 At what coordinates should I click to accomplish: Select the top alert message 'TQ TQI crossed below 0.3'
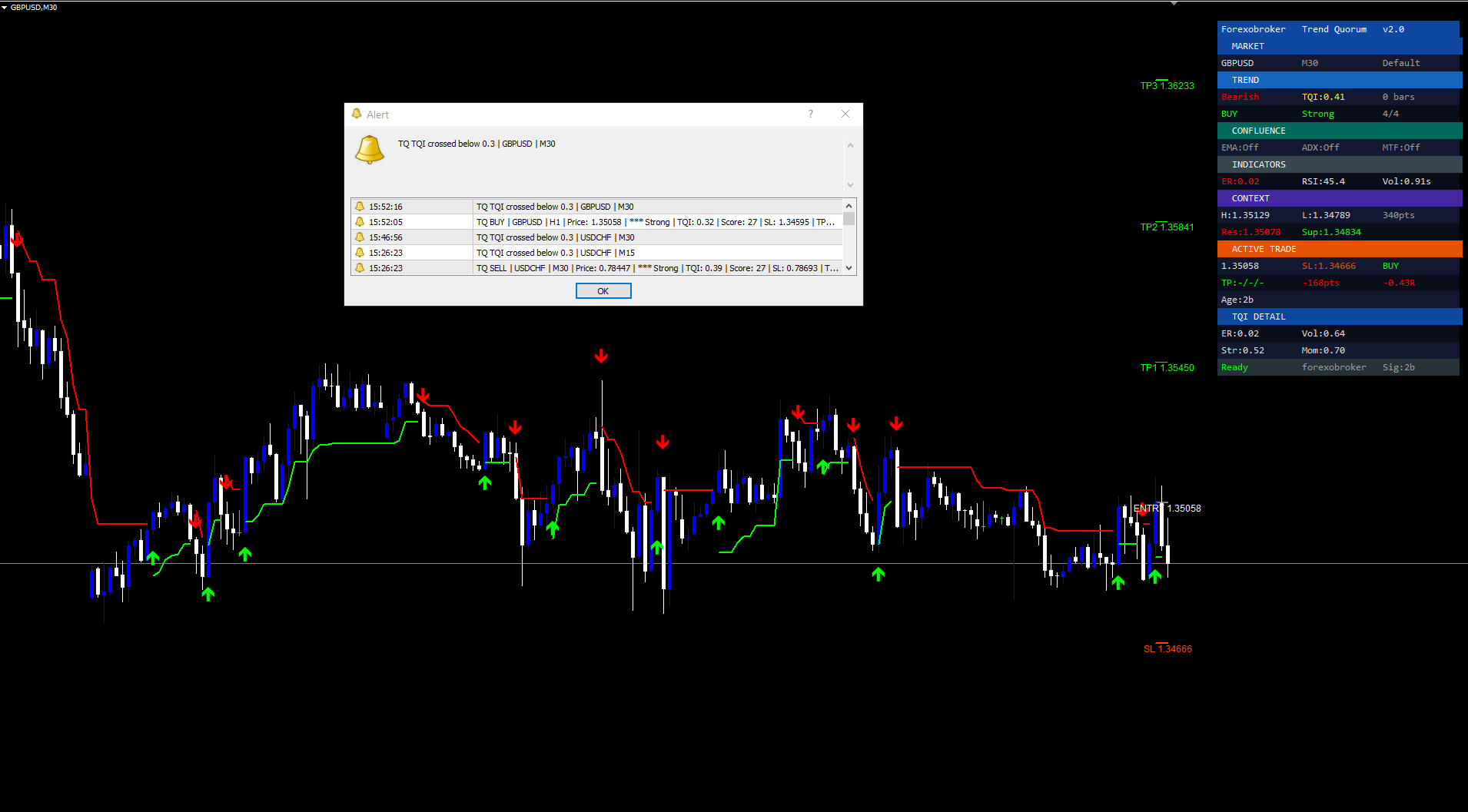click(x=477, y=144)
